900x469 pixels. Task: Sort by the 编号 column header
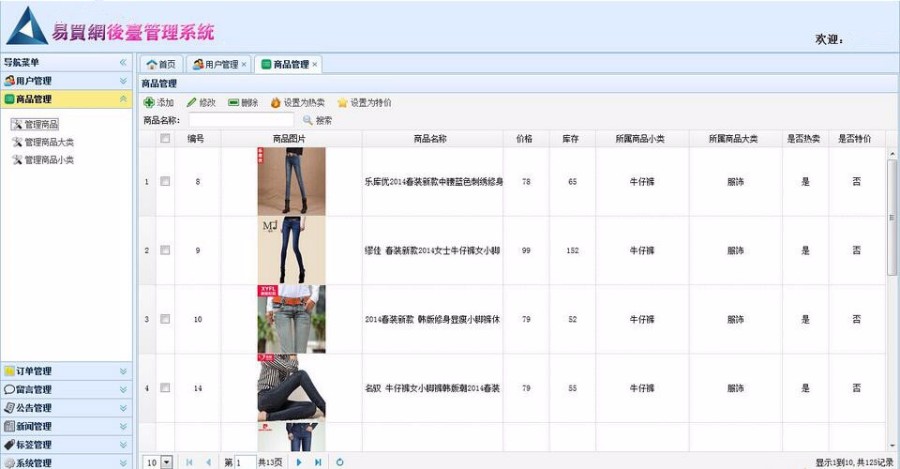coord(196,138)
